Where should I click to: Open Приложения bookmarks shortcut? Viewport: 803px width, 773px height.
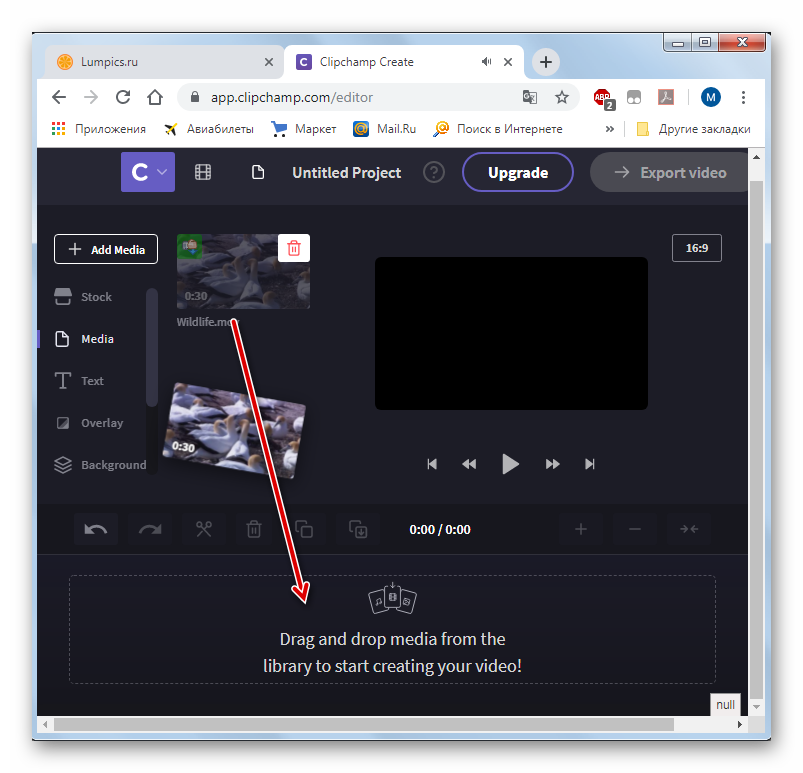click(99, 129)
